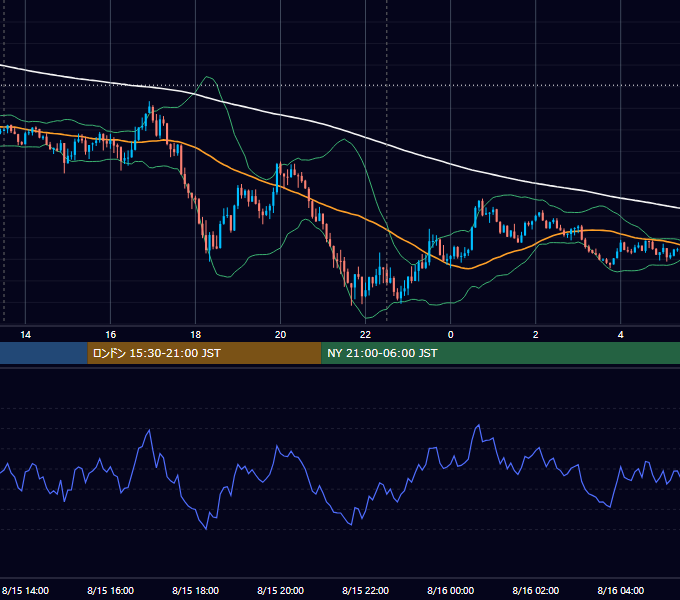Select the 8/15 20:00 date label
680x600 pixels.
click(281, 590)
